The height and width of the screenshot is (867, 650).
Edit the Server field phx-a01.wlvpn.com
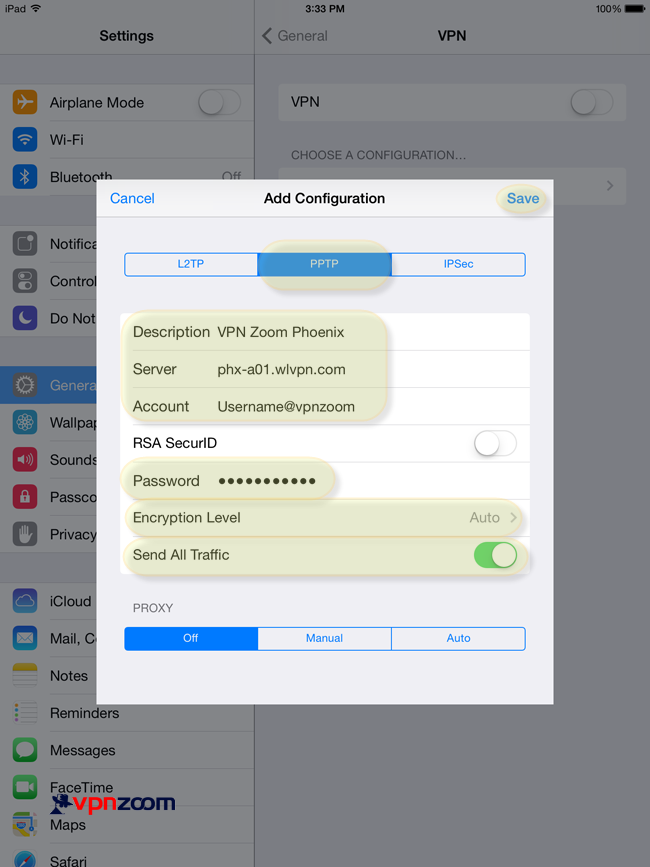[x=325, y=369]
